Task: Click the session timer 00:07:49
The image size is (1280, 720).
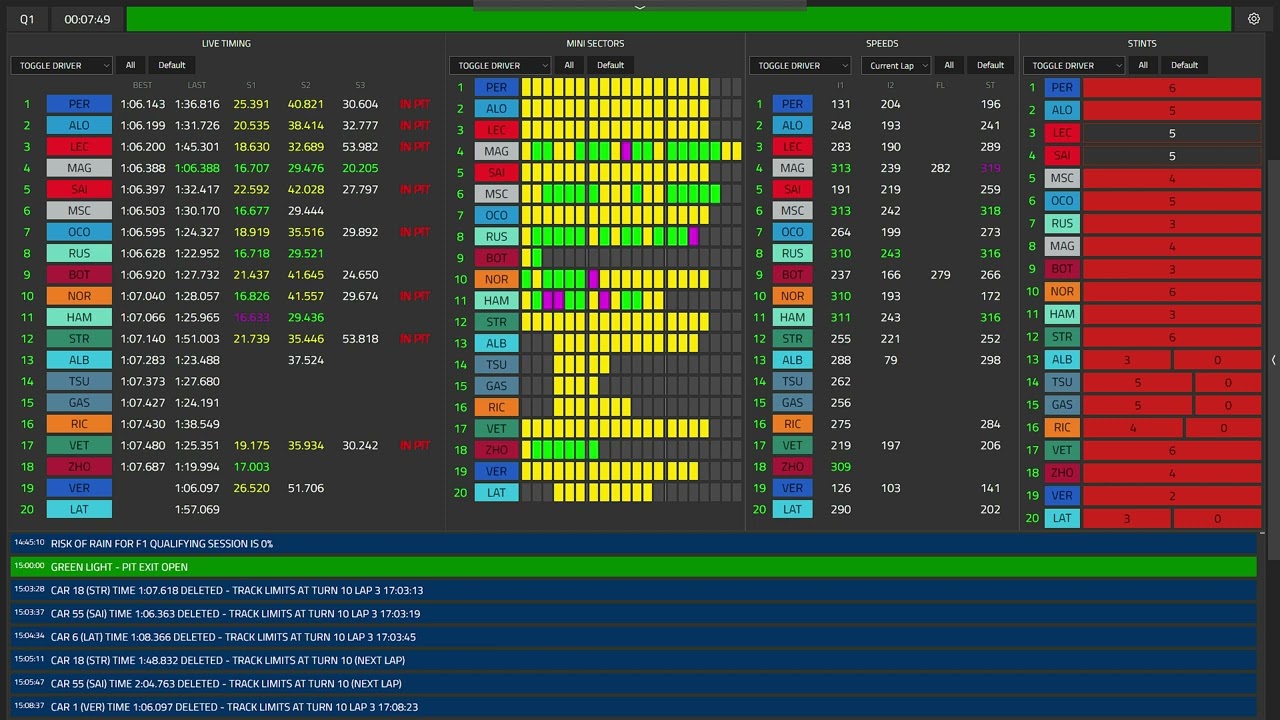Action: pyautogui.click(x=87, y=19)
